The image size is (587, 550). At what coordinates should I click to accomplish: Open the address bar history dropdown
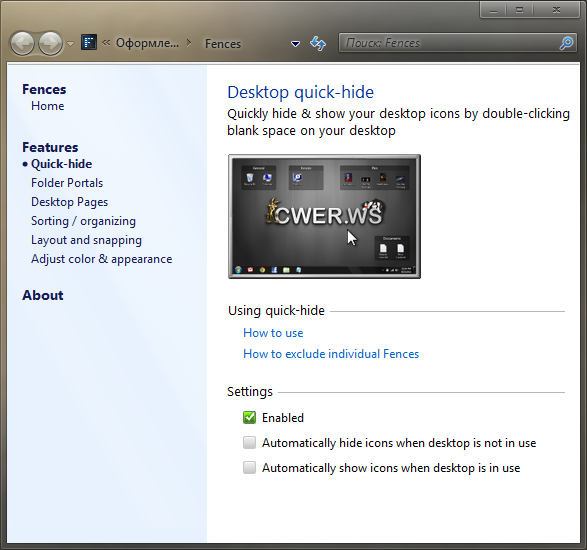295,44
